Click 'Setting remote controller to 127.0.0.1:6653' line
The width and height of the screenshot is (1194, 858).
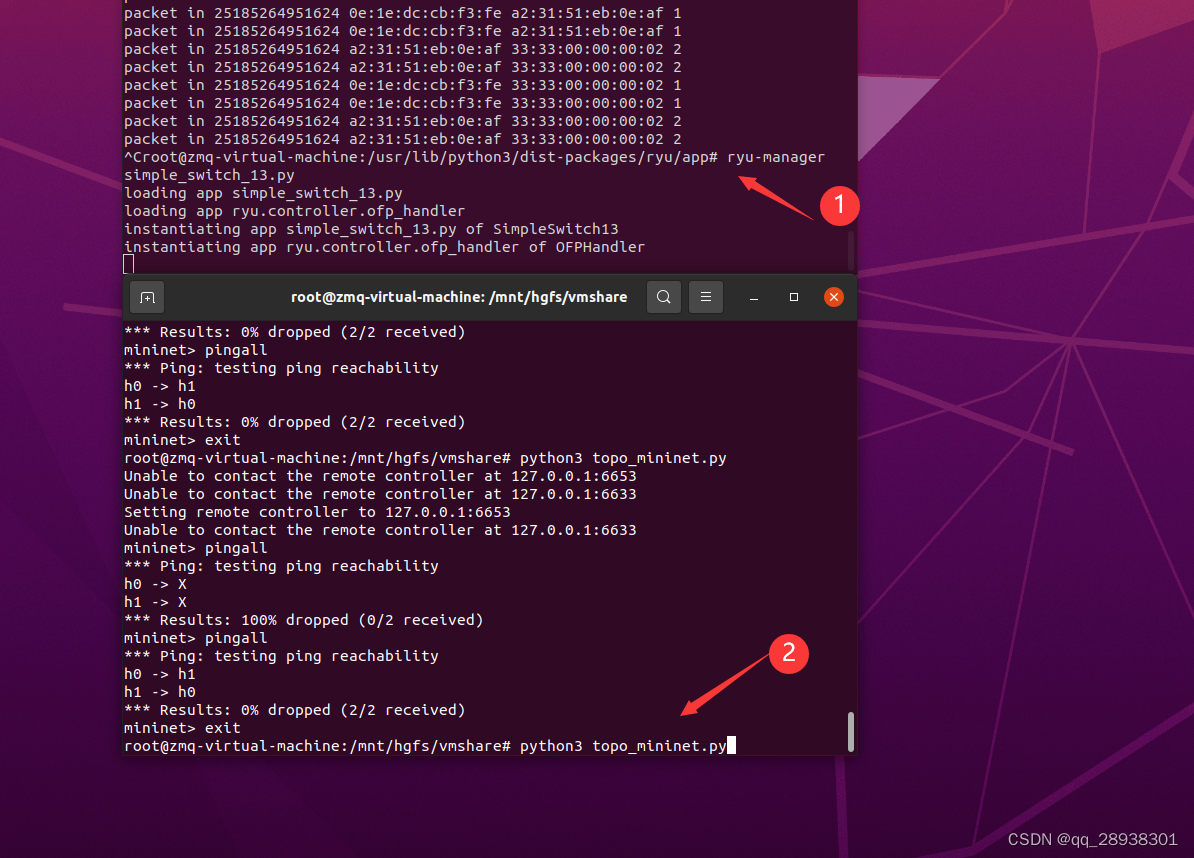317,512
